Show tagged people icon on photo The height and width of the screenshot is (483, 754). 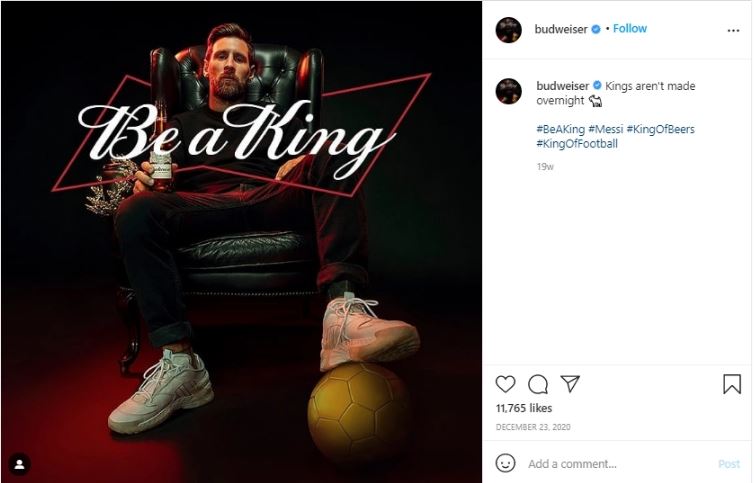pos(20,464)
